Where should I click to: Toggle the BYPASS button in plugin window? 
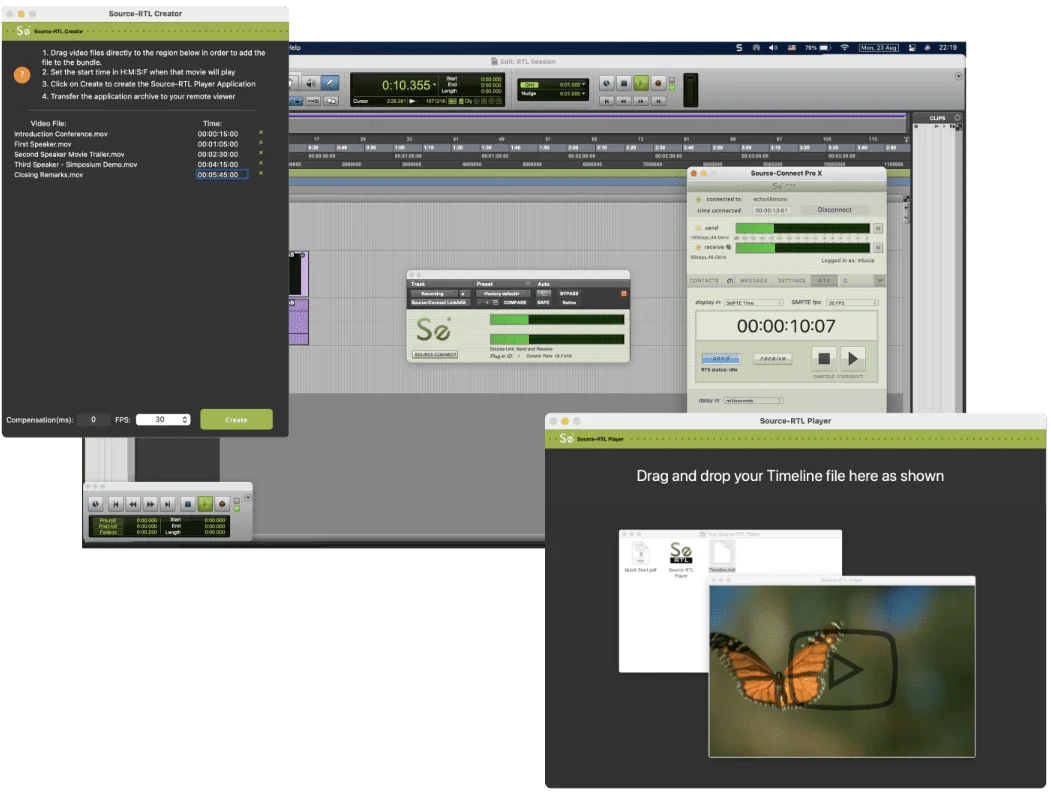[x=569, y=294]
